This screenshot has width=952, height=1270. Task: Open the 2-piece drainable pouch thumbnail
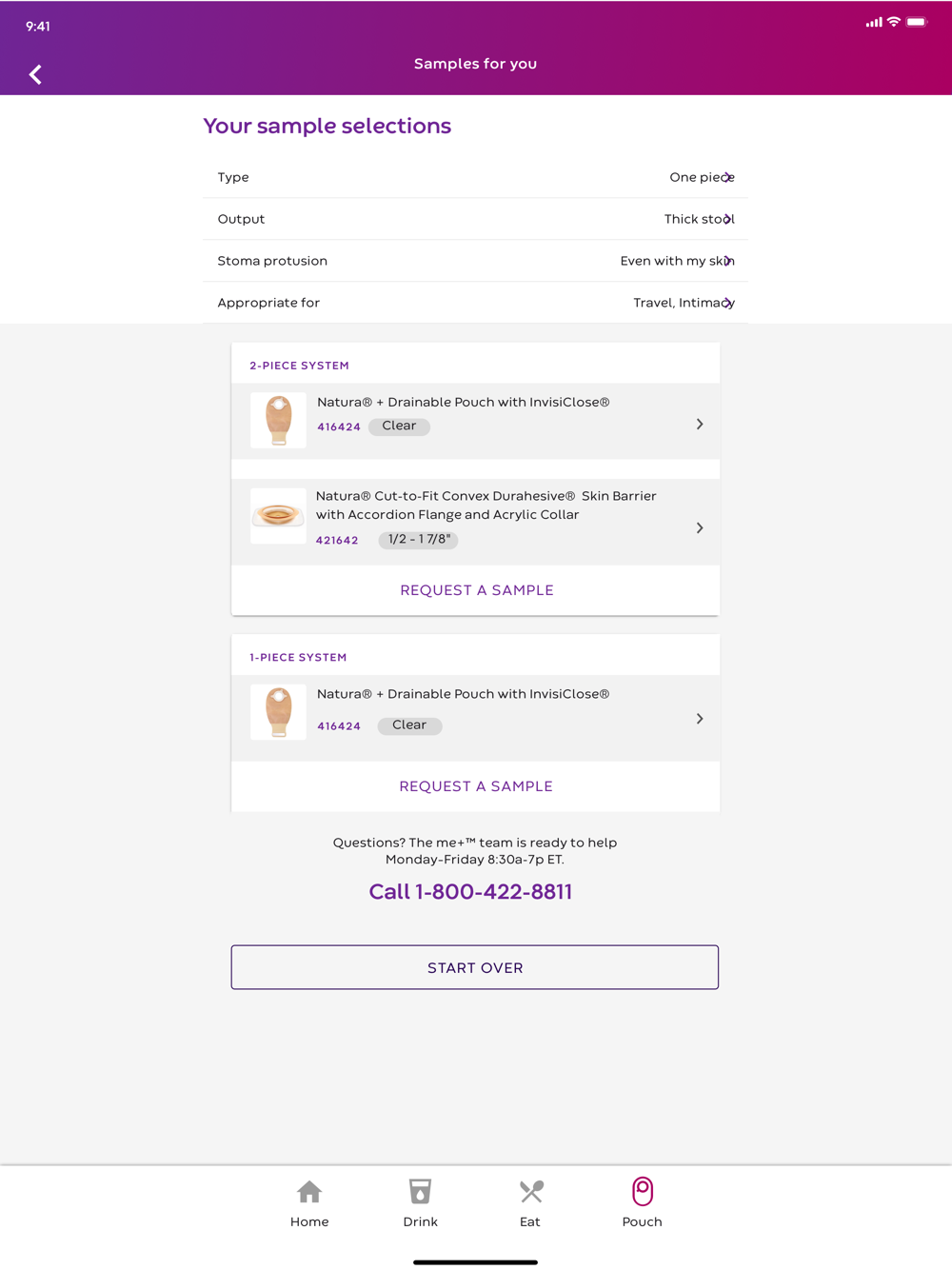278,420
